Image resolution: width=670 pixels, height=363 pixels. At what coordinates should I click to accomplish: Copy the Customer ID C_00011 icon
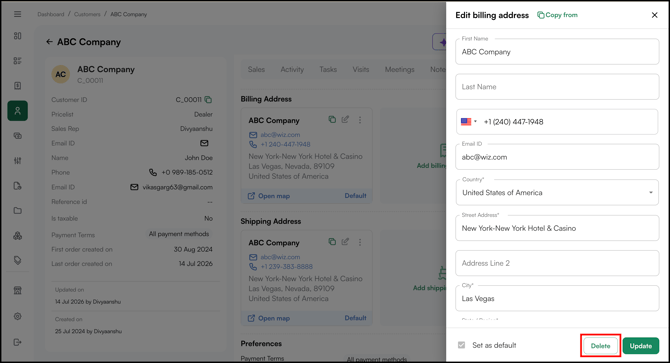(208, 100)
